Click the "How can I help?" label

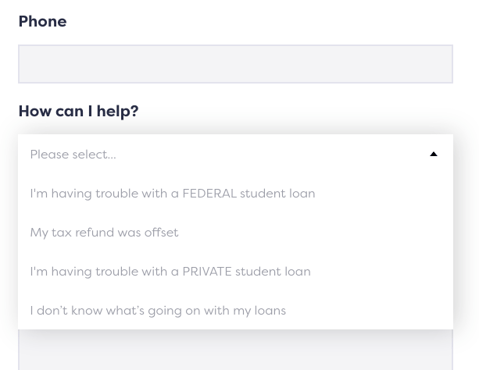pos(78,111)
